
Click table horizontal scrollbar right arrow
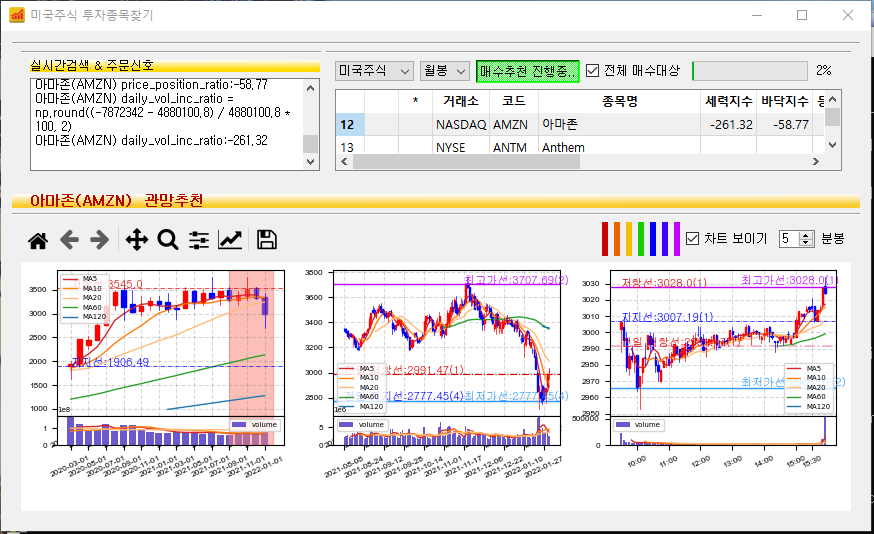(x=816, y=162)
